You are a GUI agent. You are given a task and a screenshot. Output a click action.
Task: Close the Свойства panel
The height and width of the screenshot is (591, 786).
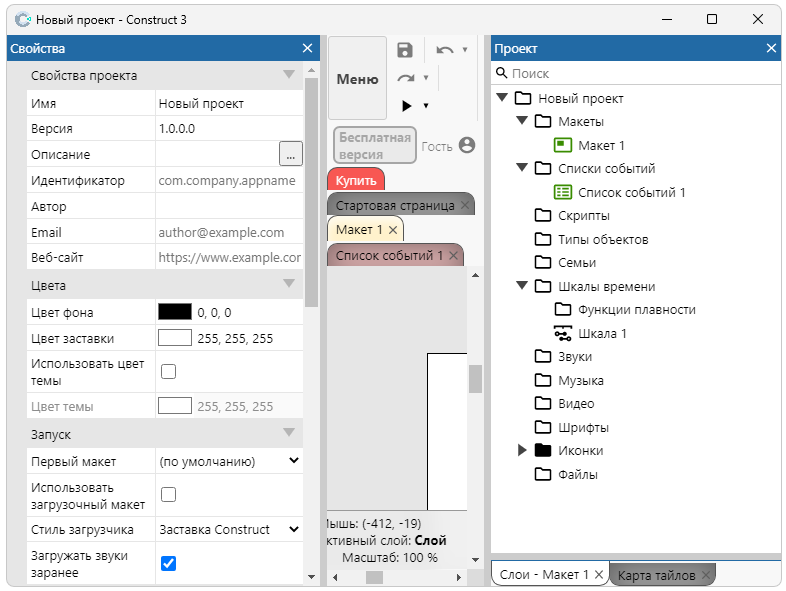[x=307, y=48]
